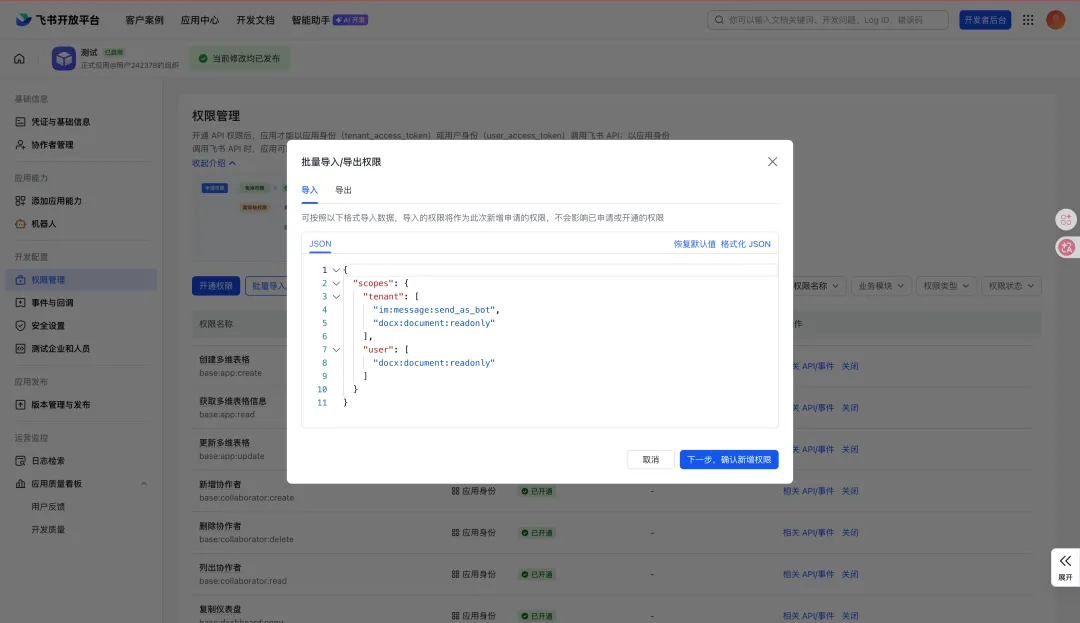This screenshot has width=1080, height=623.
Task: Open the apps grid icon in the header
Action: [1028, 20]
